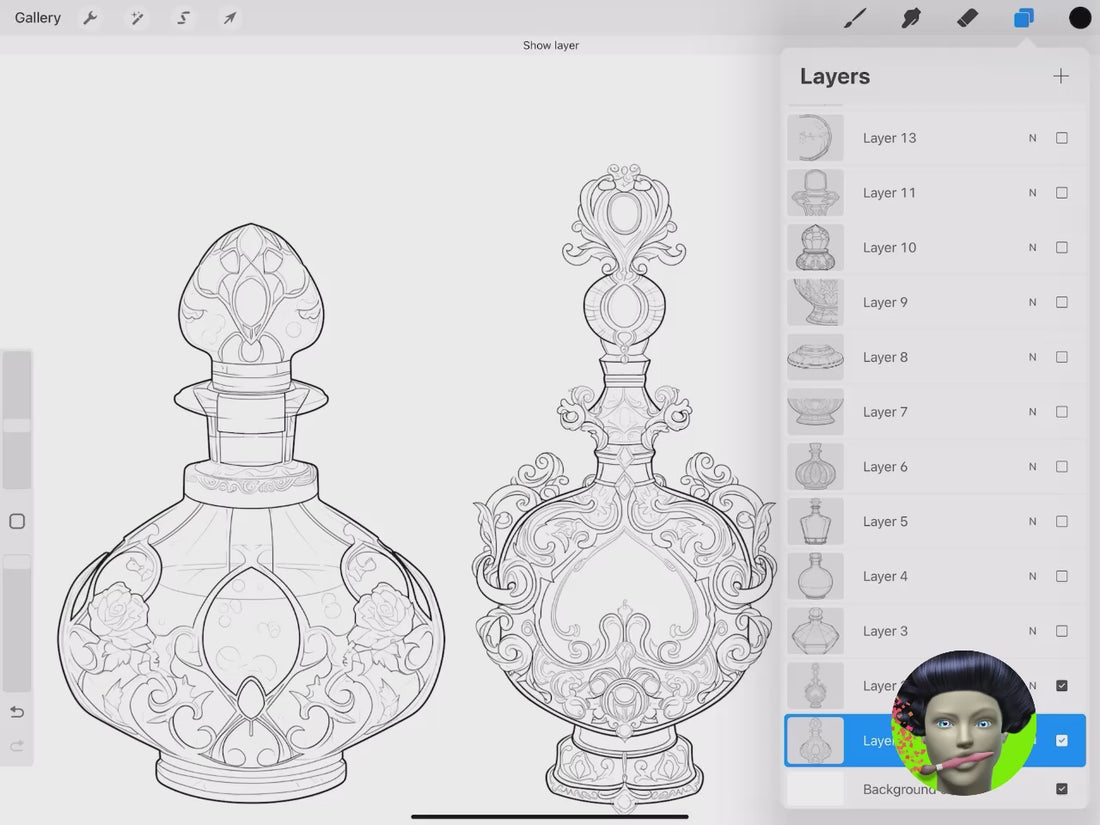Select Layer 6 in the layers list
Viewport: 1100px width, 825px height.
[x=930, y=467]
